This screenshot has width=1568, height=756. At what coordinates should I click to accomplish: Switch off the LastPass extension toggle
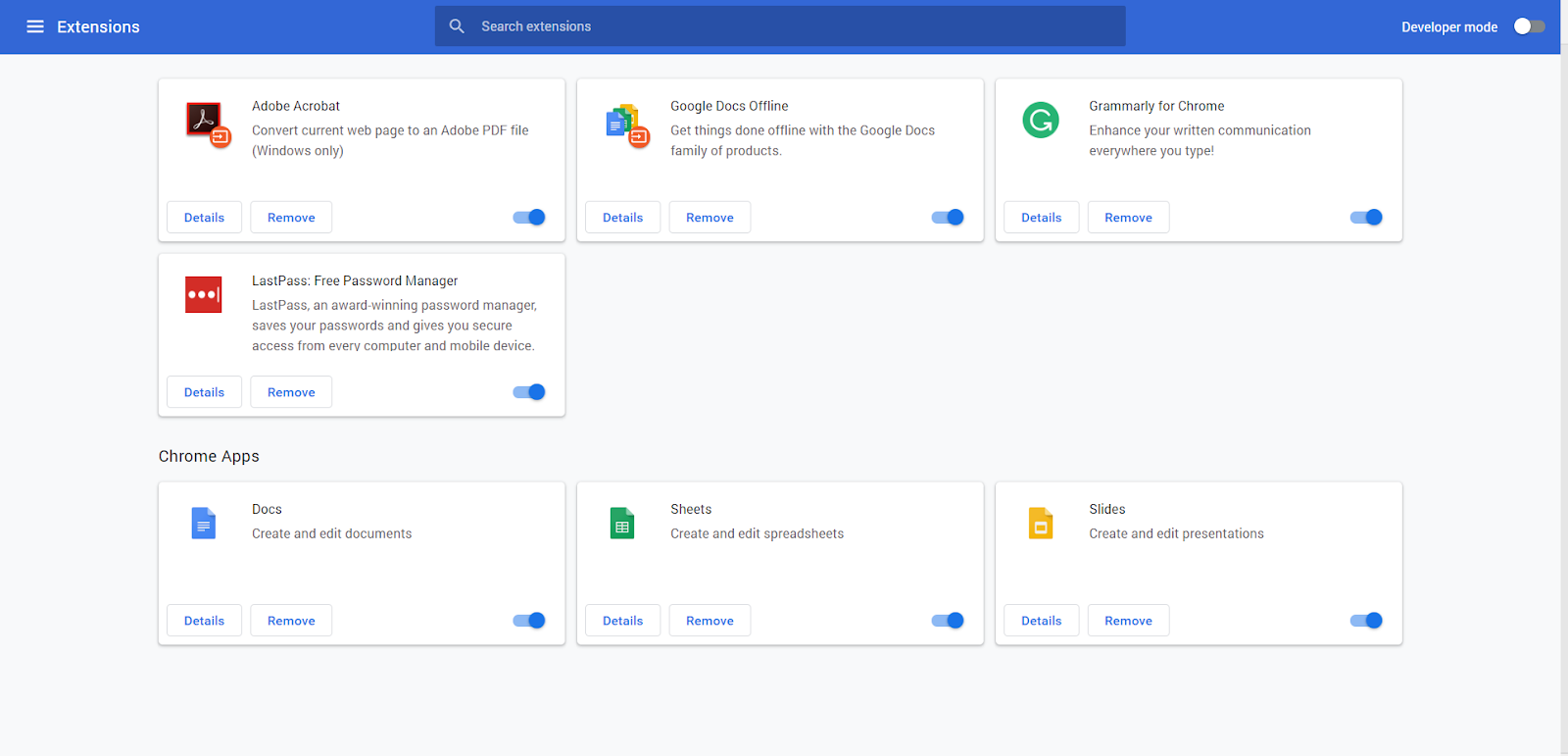tap(529, 392)
